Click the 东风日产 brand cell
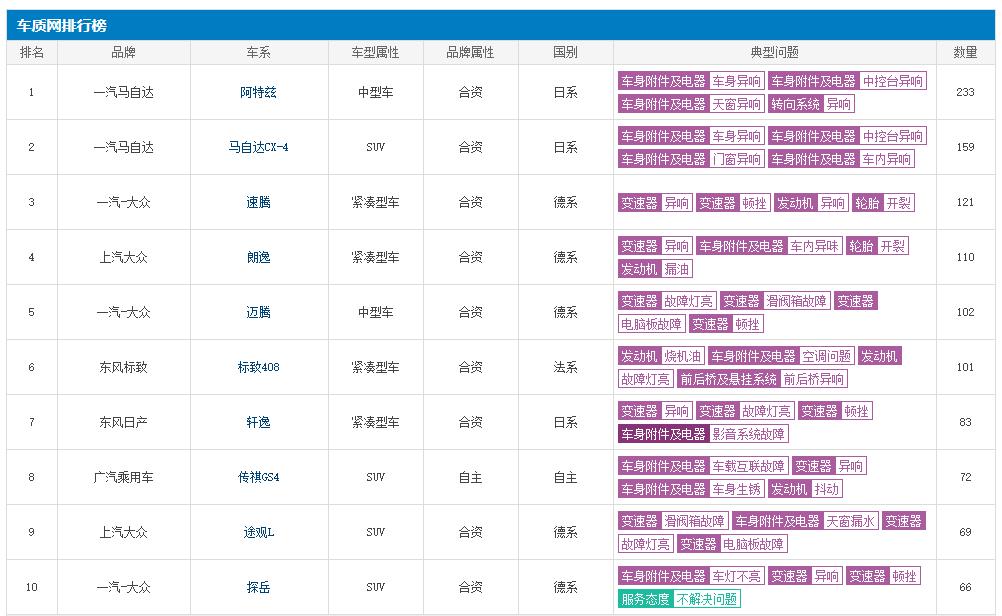Screen dimensions: 1002x616 [123, 422]
